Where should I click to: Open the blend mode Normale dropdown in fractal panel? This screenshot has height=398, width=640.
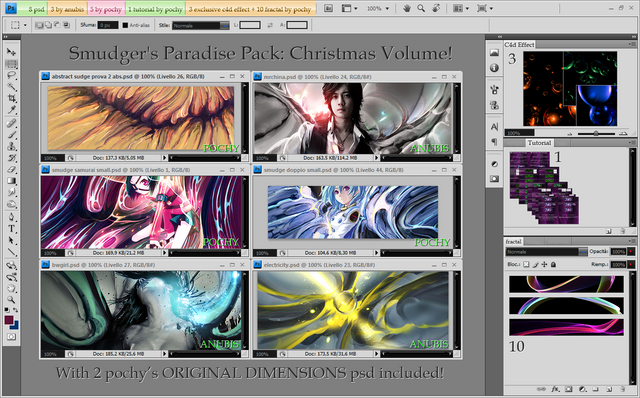[x=547, y=252]
